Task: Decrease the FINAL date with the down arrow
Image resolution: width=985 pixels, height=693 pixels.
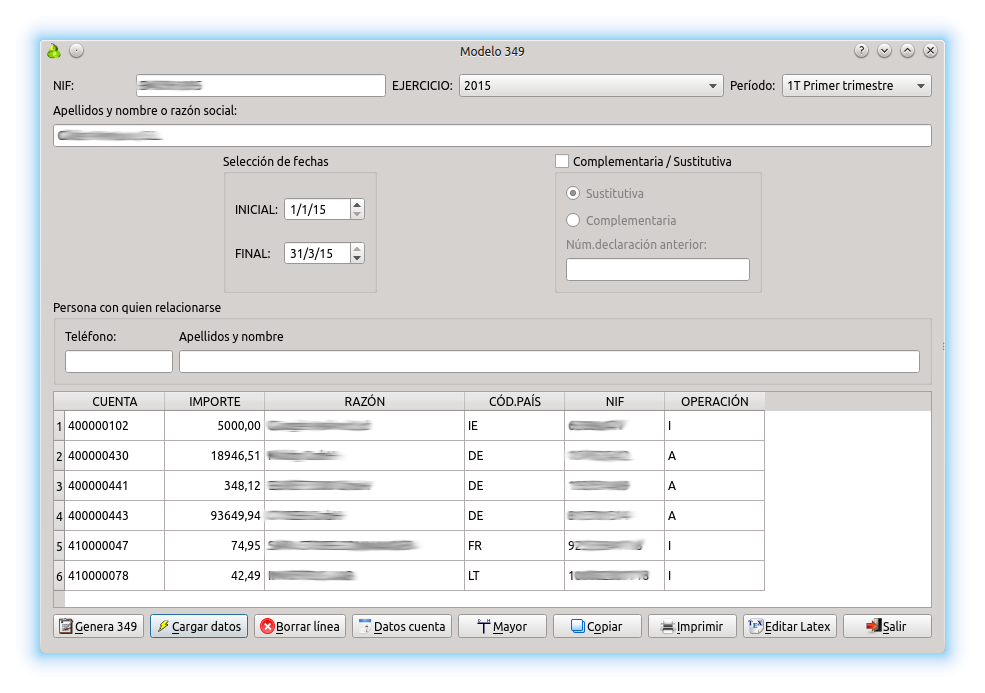Action: 357,258
